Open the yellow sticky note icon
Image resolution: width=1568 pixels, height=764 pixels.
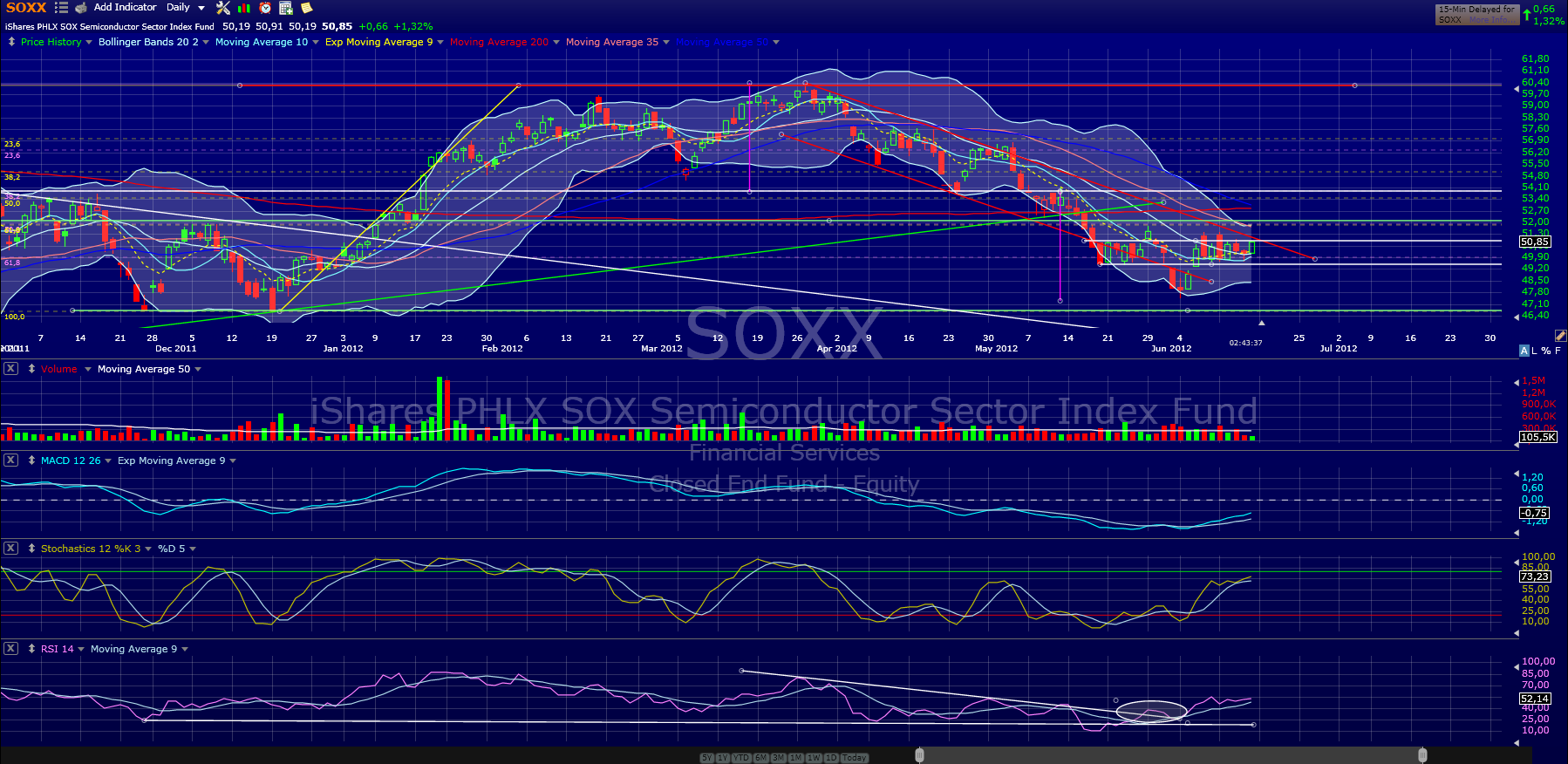point(306,8)
